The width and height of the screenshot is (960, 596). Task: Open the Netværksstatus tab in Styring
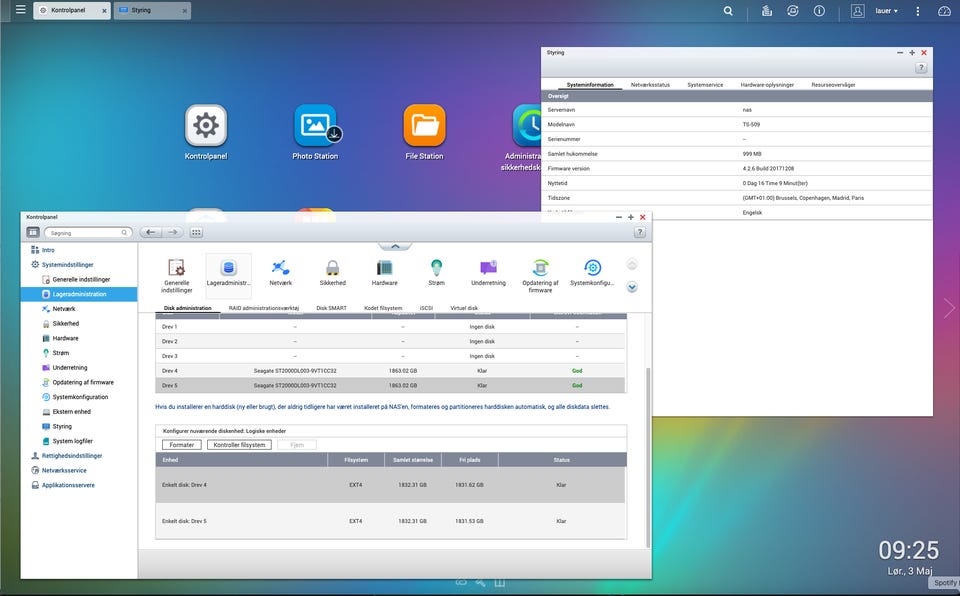(650, 85)
